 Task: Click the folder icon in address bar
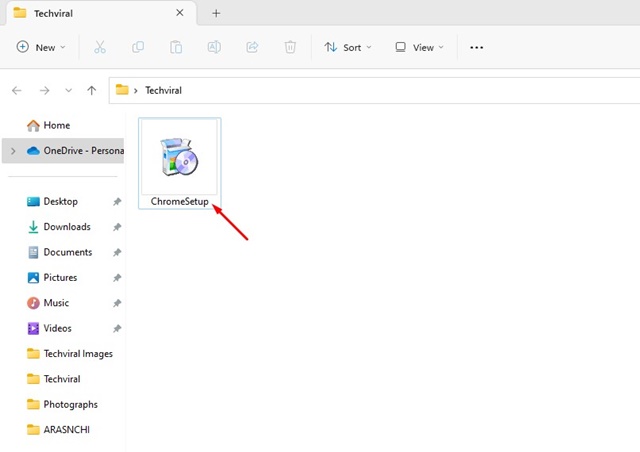click(122, 89)
